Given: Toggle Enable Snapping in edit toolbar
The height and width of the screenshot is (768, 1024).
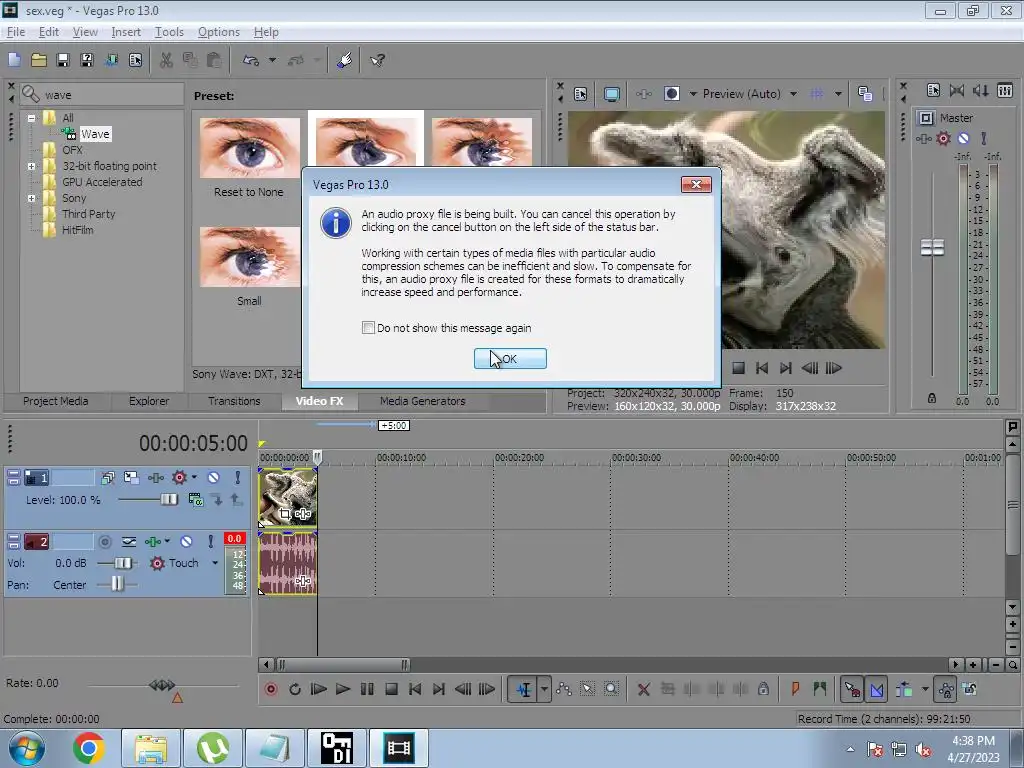Looking at the screenshot, I should (x=852, y=689).
